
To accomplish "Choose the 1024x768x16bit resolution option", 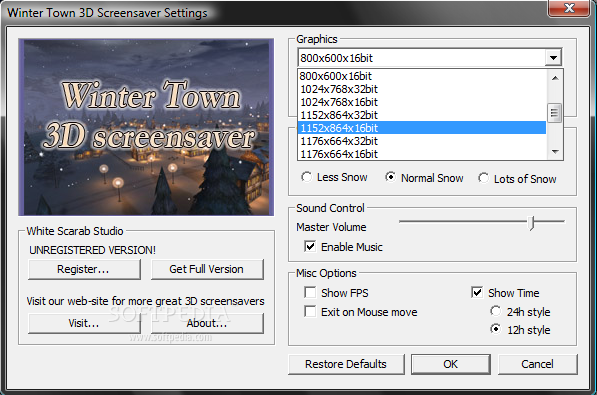I will point(422,102).
